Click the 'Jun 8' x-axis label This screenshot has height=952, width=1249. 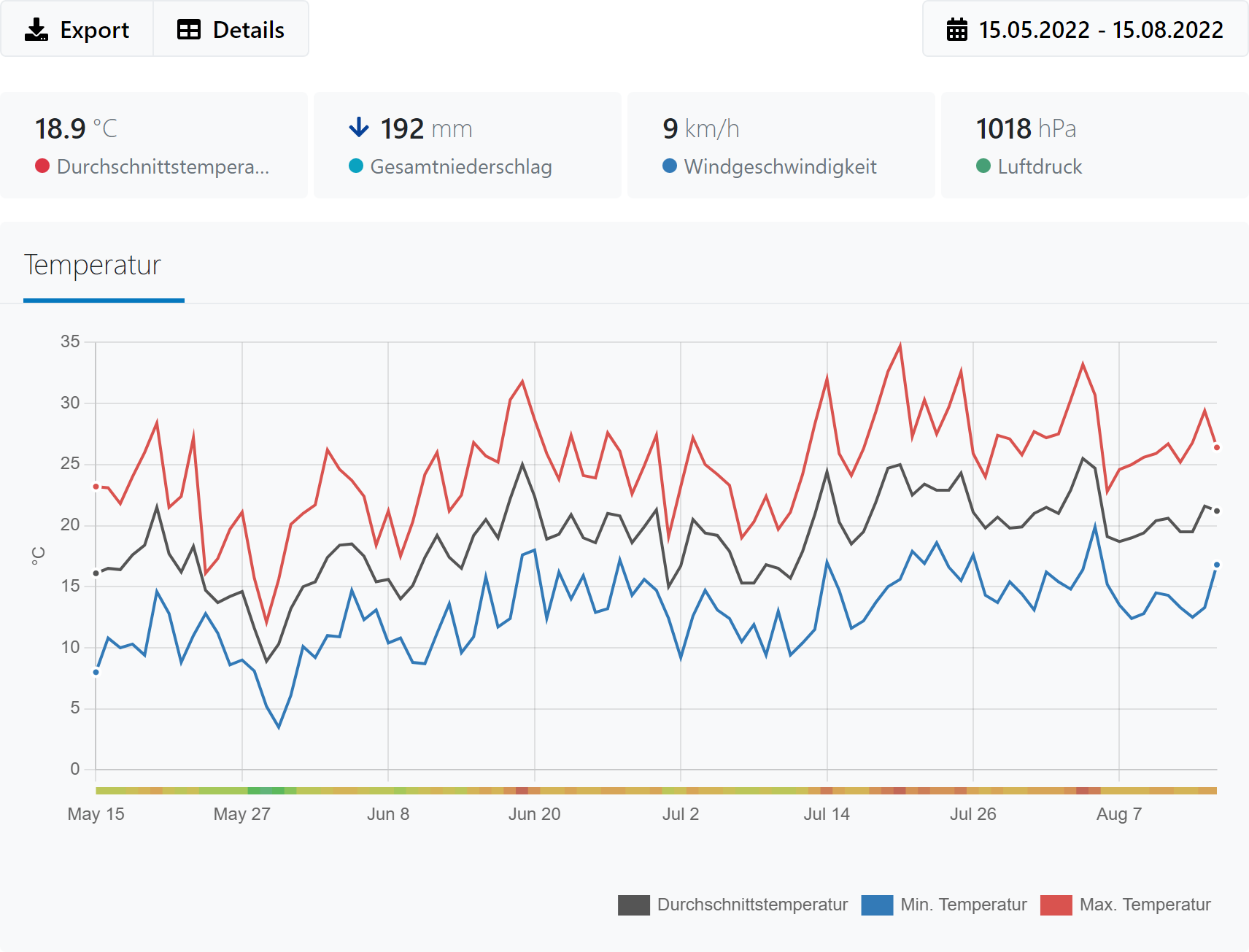click(388, 814)
